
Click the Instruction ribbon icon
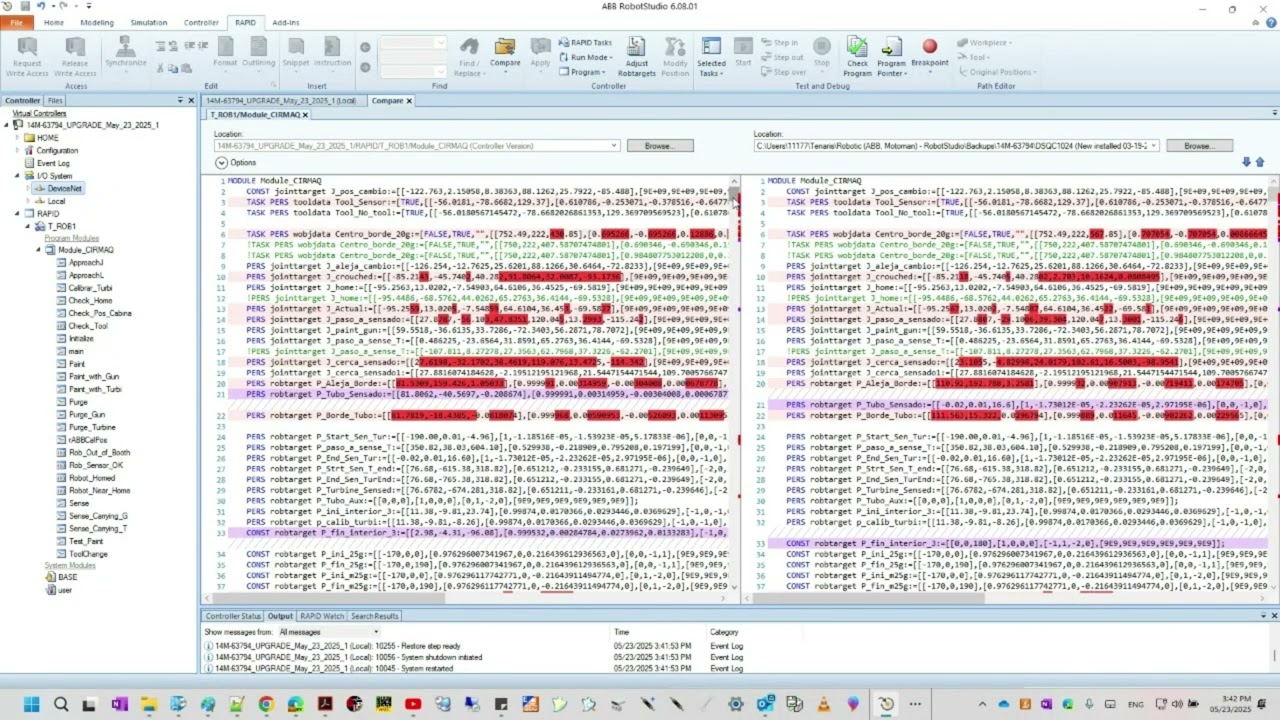click(332, 46)
